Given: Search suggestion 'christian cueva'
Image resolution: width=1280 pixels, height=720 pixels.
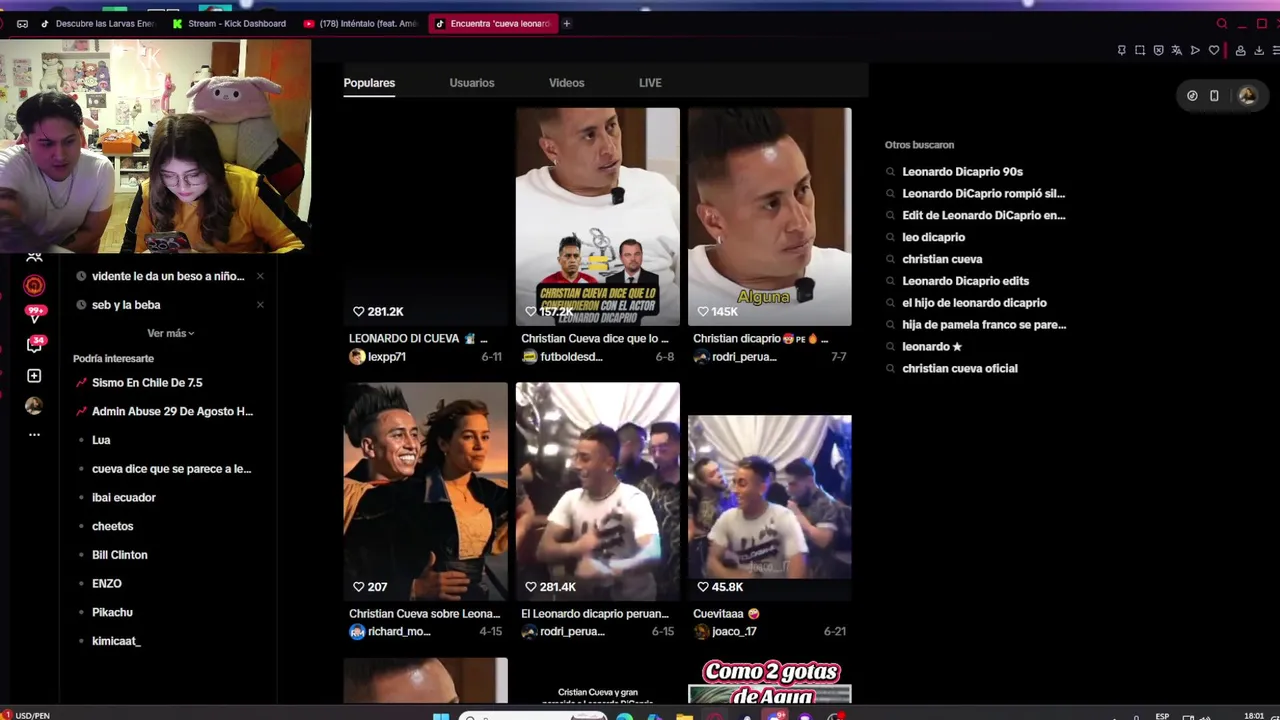Looking at the screenshot, I should 942,260.
